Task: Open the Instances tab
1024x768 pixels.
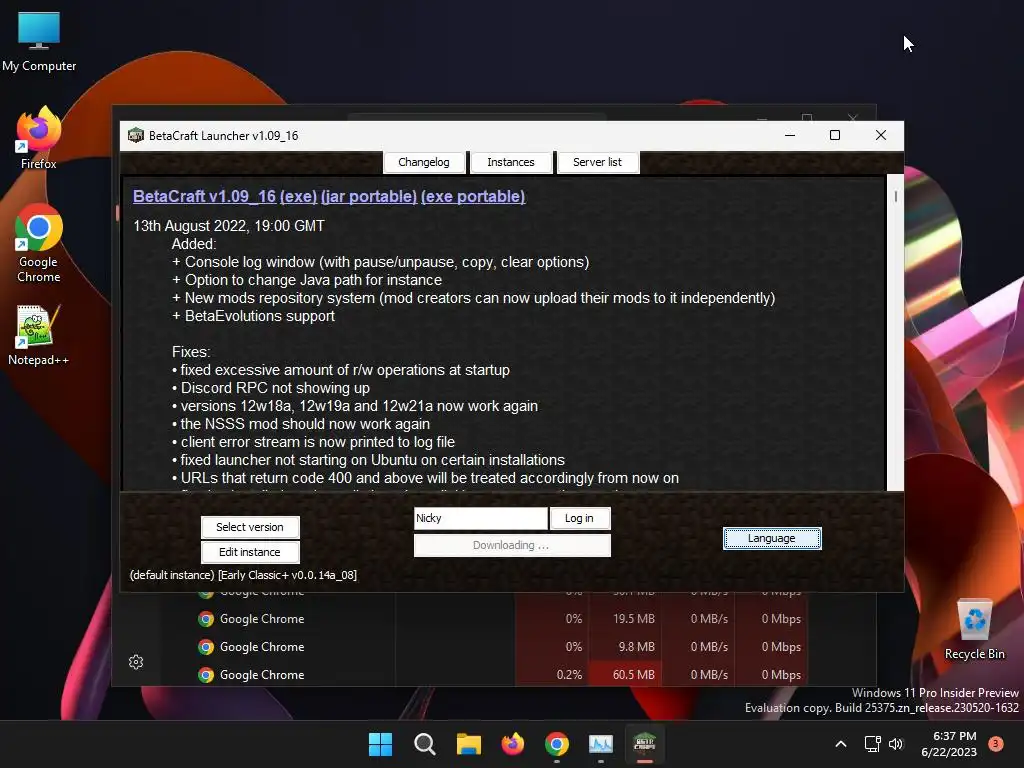Action: [x=511, y=162]
